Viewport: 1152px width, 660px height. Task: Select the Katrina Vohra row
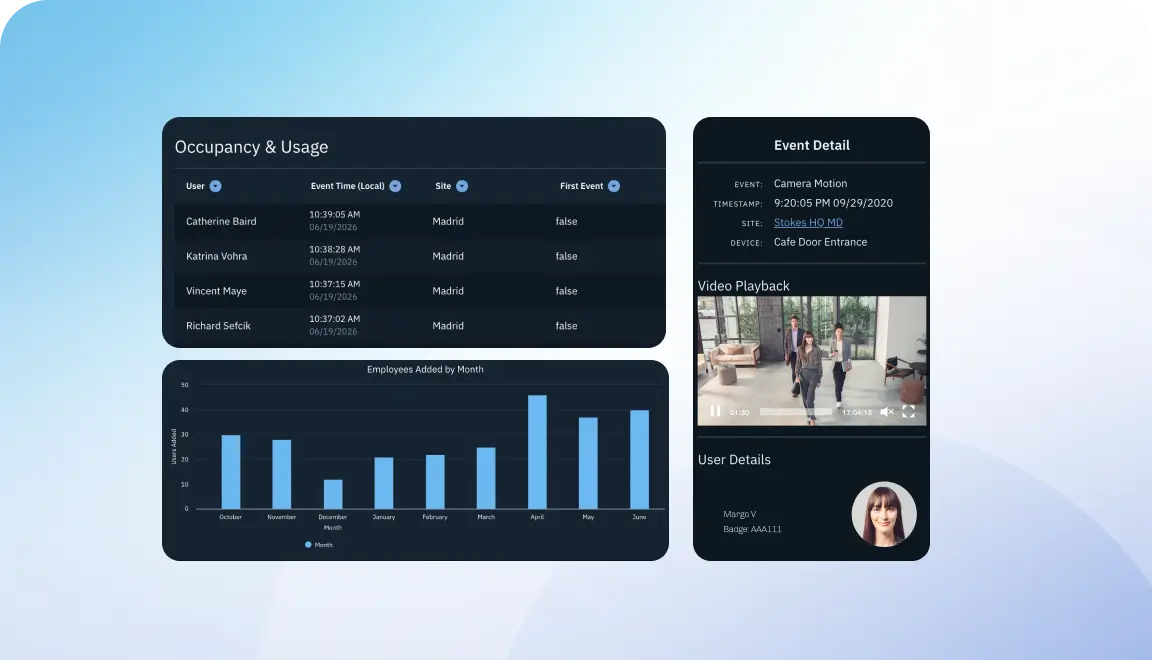[x=420, y=256]
